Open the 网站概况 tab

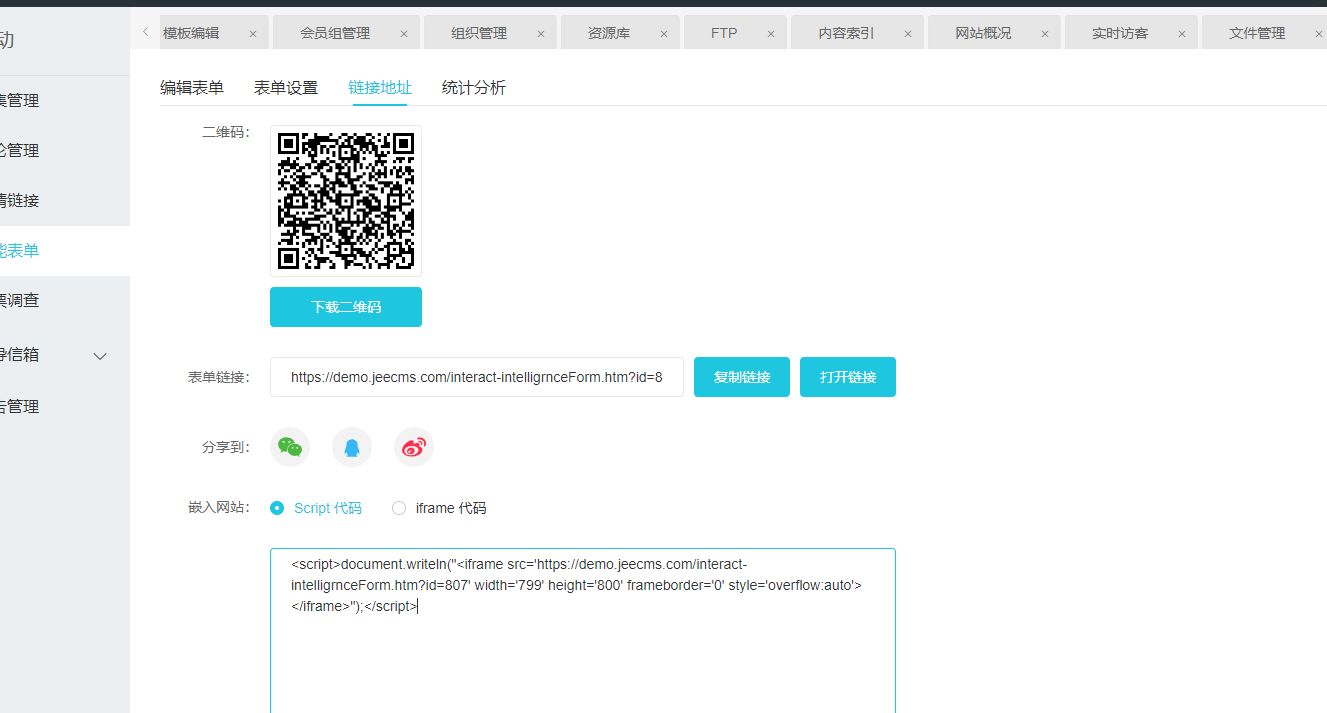(983, 33)
